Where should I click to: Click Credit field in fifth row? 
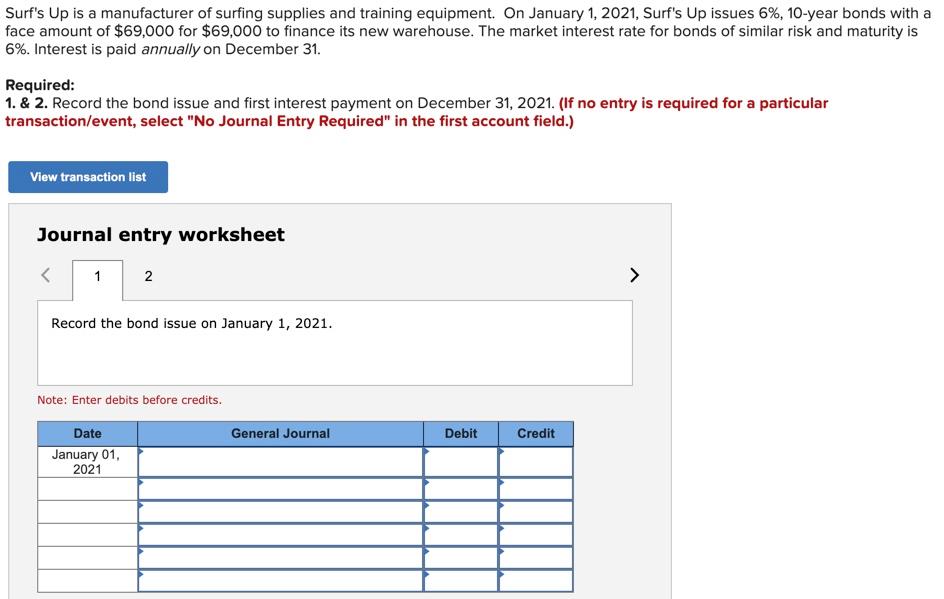(536, 558)
